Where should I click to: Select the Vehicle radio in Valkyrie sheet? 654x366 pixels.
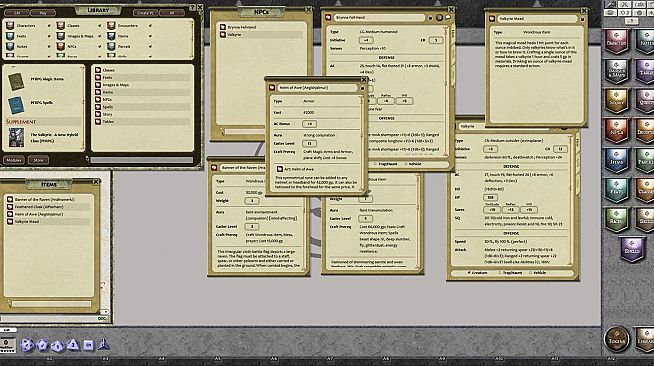531,273
